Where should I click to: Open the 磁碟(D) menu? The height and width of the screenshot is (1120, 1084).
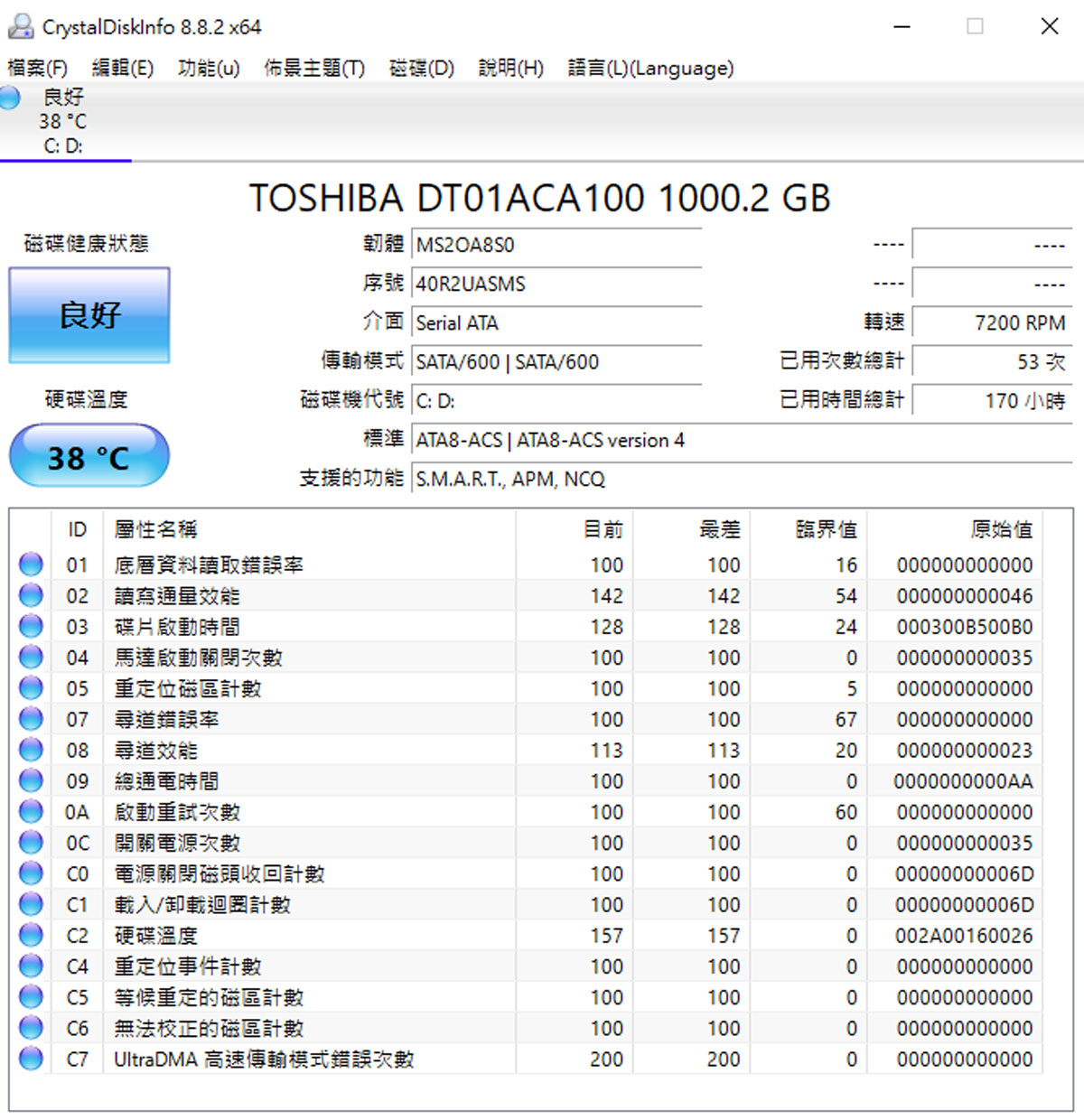coord(421,68)
